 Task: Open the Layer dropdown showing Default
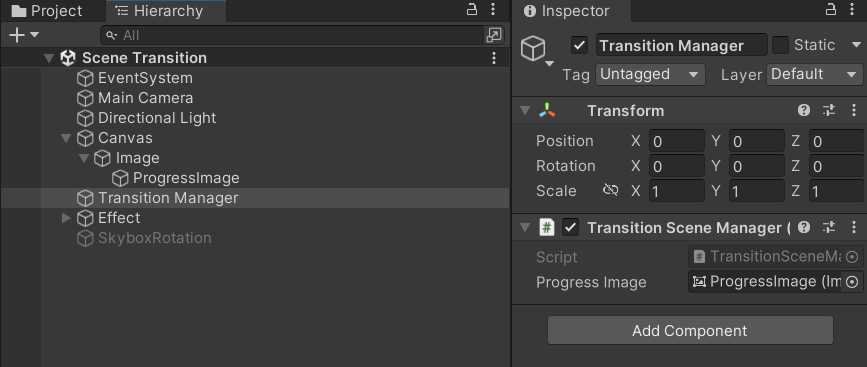tap(814, 75)
